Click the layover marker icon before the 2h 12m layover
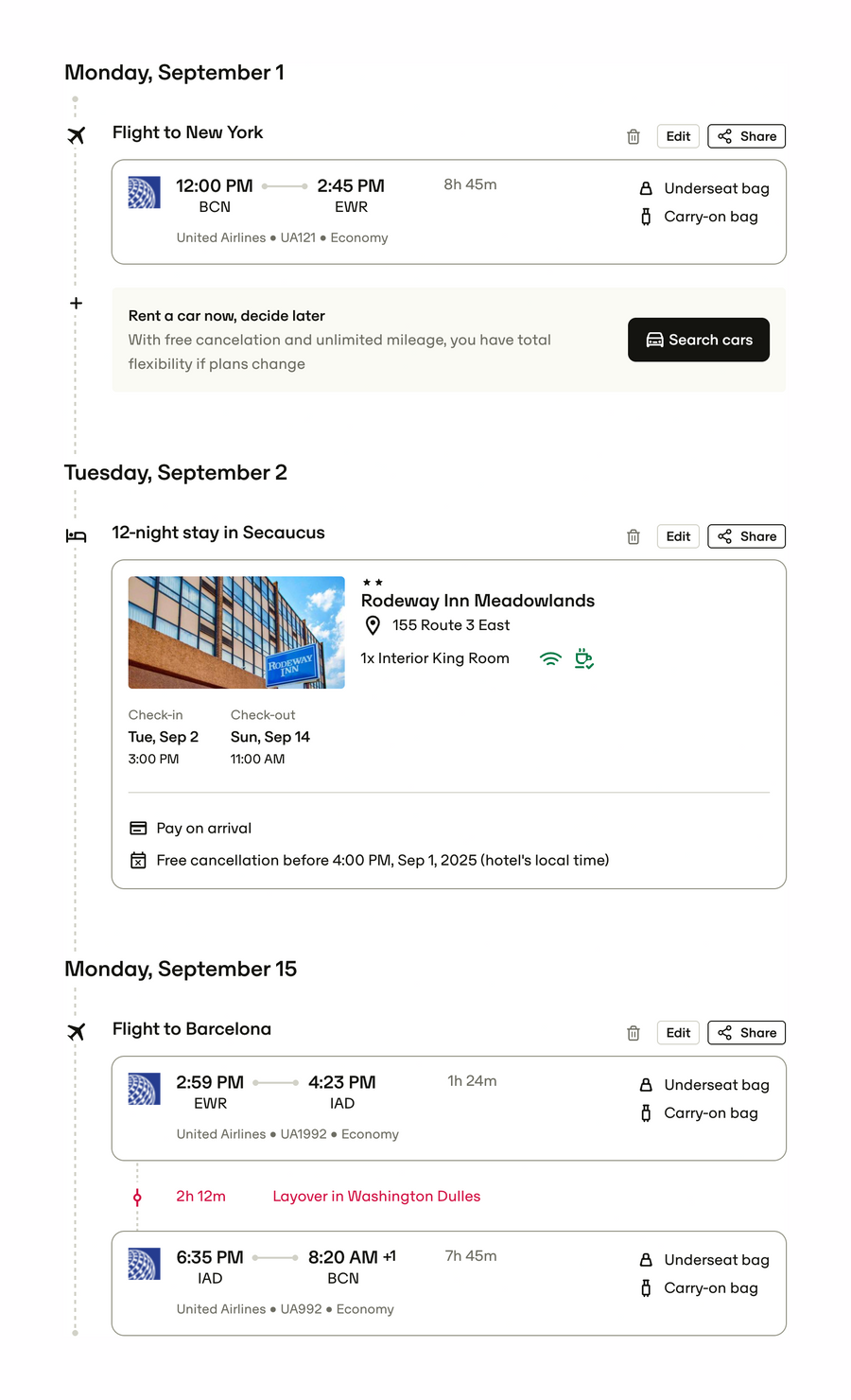The image size is (851, 1400). pos(137,1197)
